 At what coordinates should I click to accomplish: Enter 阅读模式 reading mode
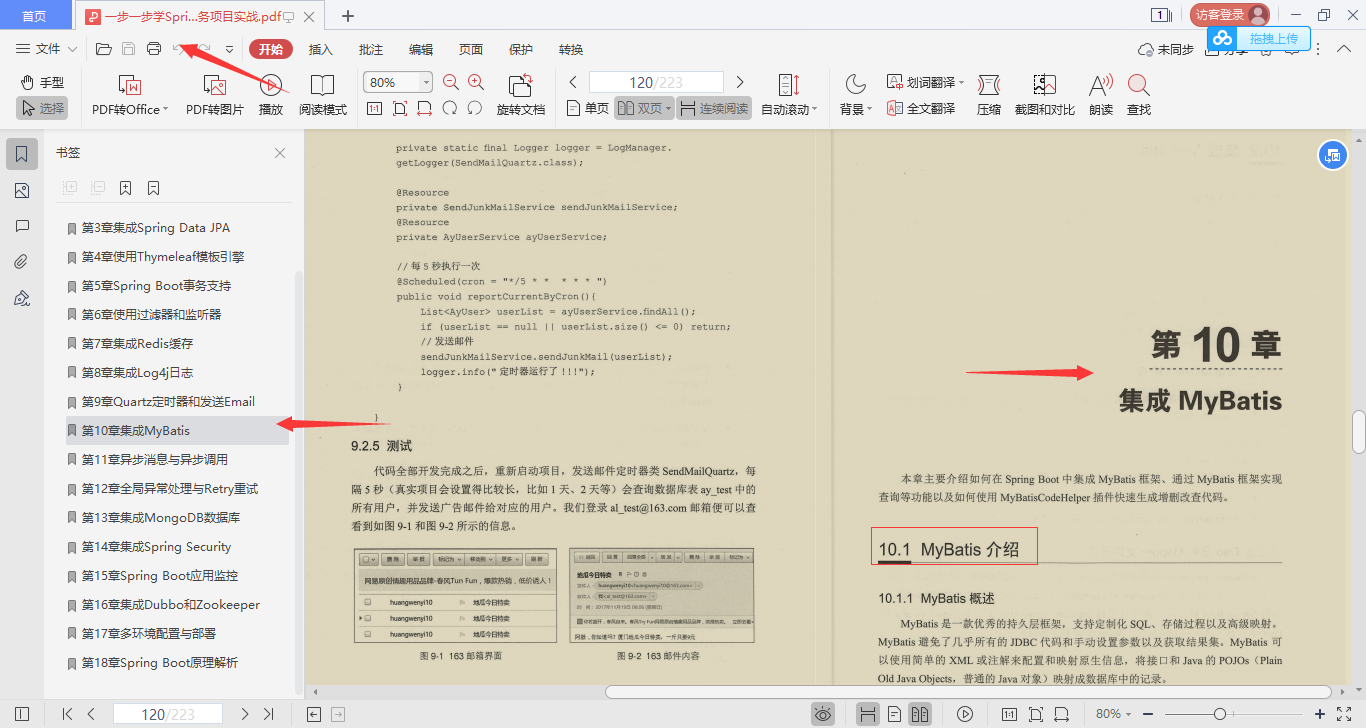click(x=323, y=96)
